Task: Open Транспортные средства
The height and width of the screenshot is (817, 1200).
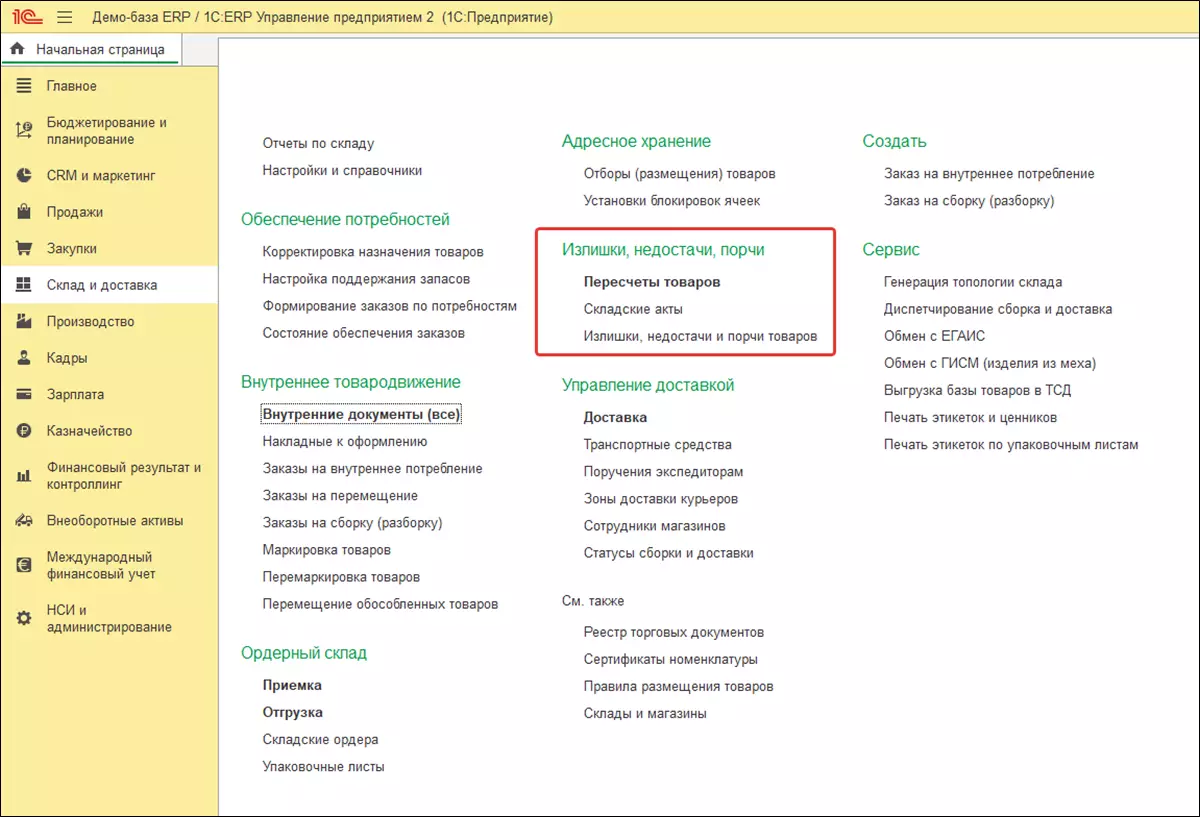Action: point(657,445)
